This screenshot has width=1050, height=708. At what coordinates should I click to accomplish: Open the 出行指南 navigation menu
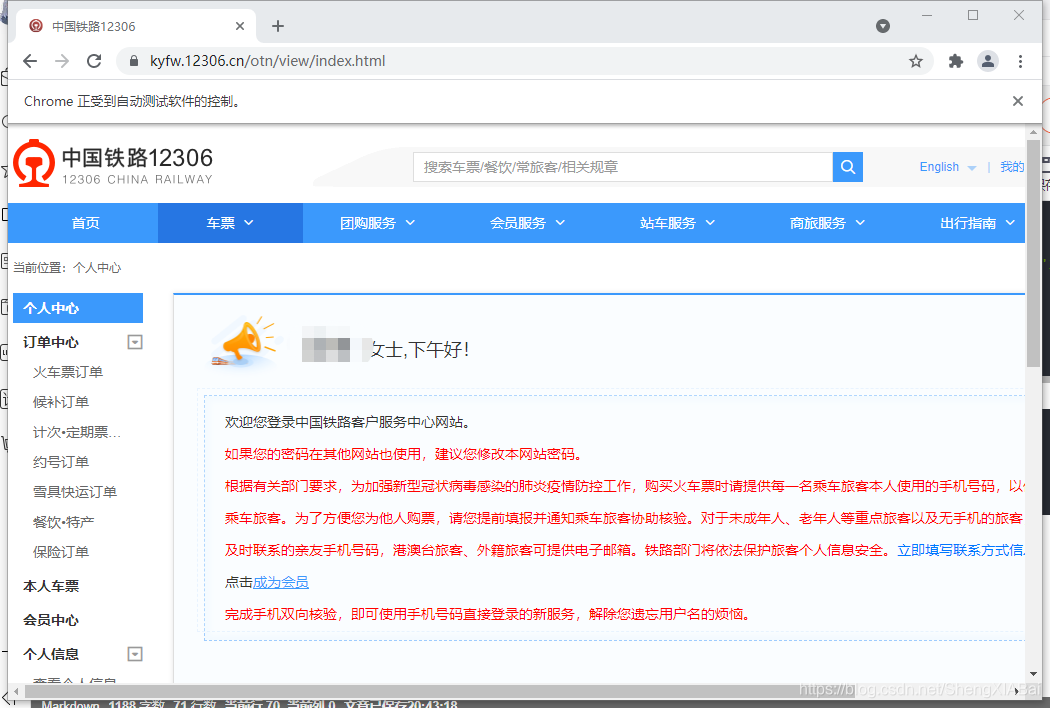(976, 223)
